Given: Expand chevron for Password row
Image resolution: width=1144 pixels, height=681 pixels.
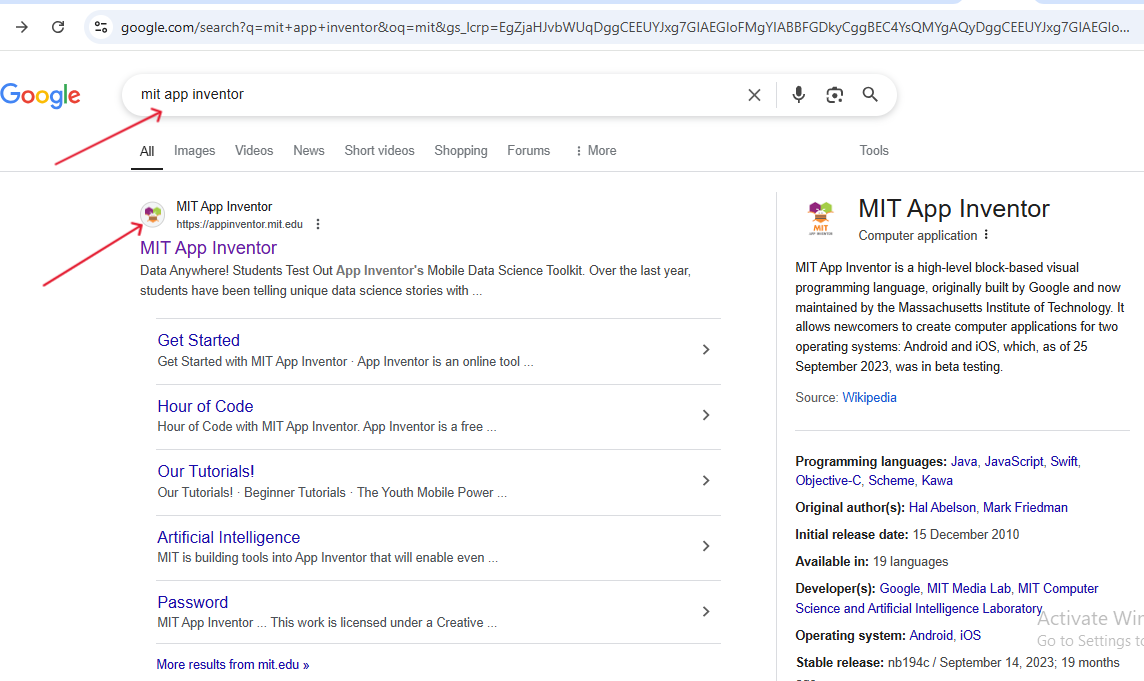Looking at the screenshot, I should point(706,612).
